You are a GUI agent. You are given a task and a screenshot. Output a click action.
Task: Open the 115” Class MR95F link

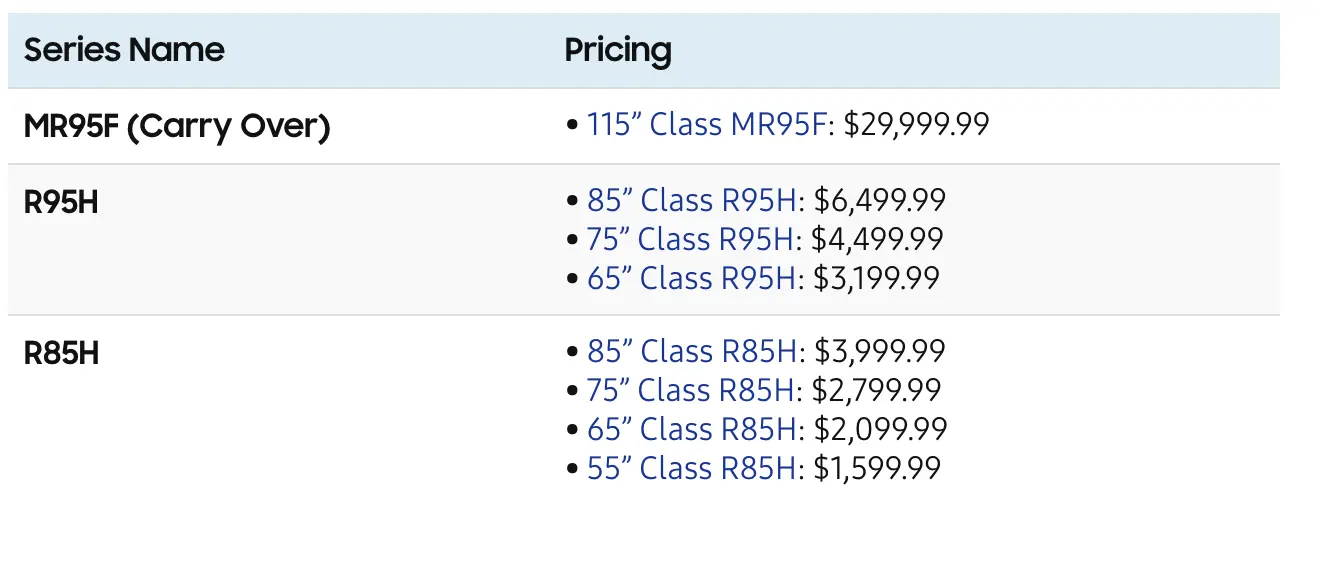(x=709, y=125)
